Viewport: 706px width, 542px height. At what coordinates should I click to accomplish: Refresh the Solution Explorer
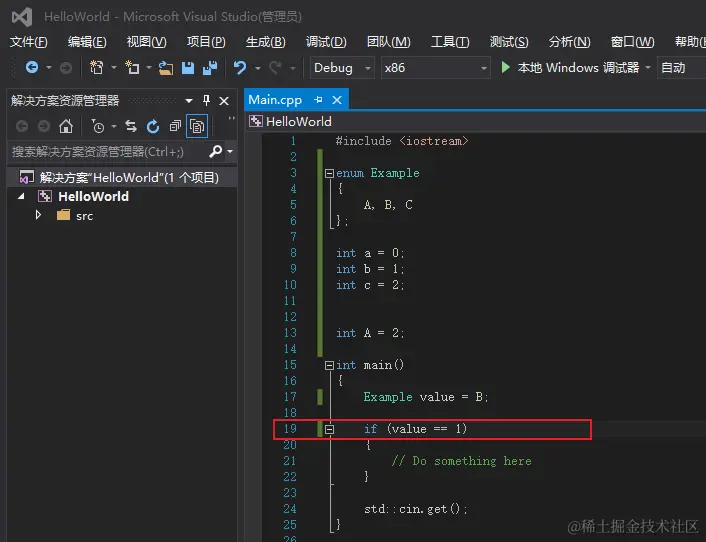coord(153,127)
